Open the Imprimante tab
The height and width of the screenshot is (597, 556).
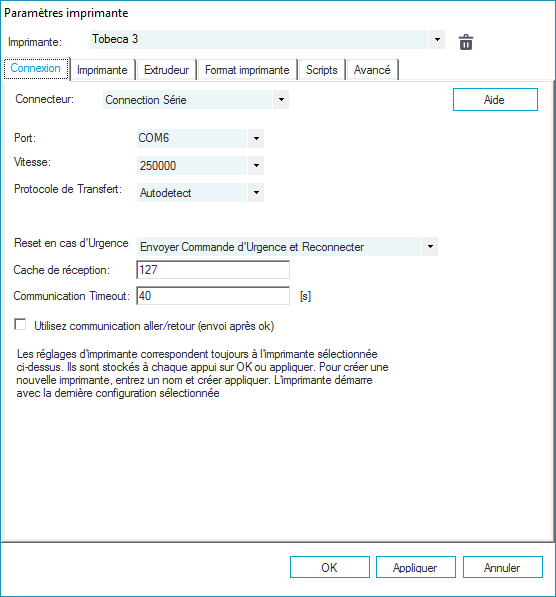click(102, 70)
